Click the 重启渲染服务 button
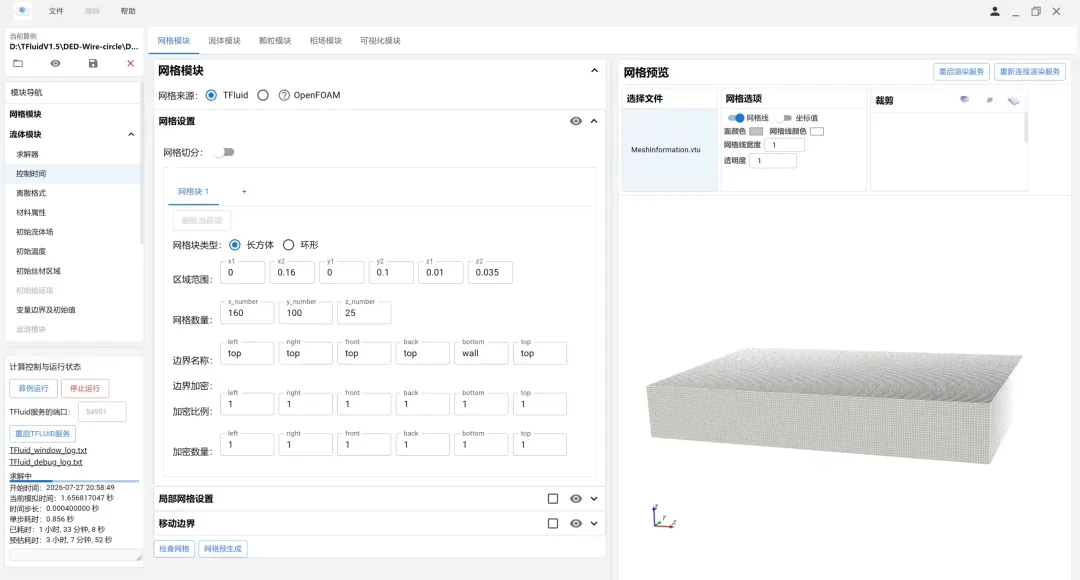1080x580 pixels. click(x=962, y=72)
